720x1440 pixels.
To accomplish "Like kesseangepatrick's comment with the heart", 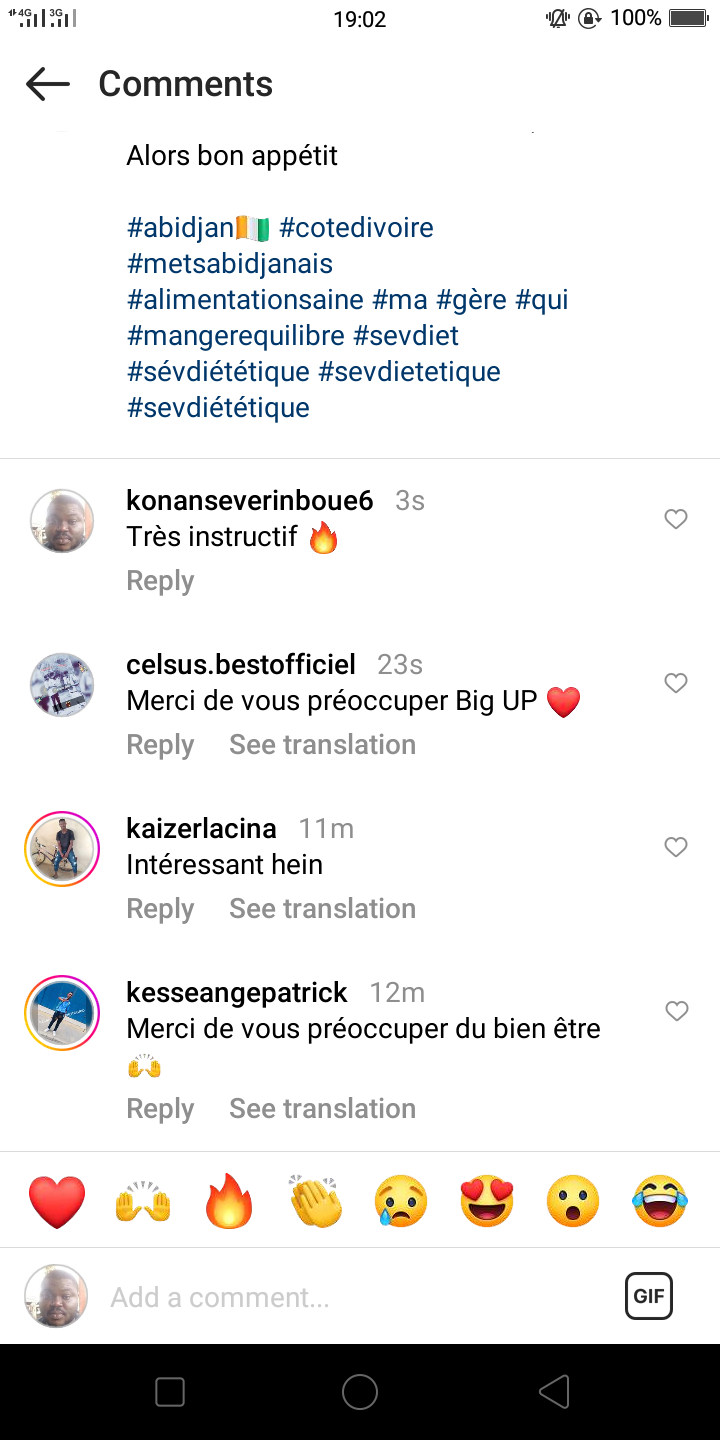I will click(676, 1011).
